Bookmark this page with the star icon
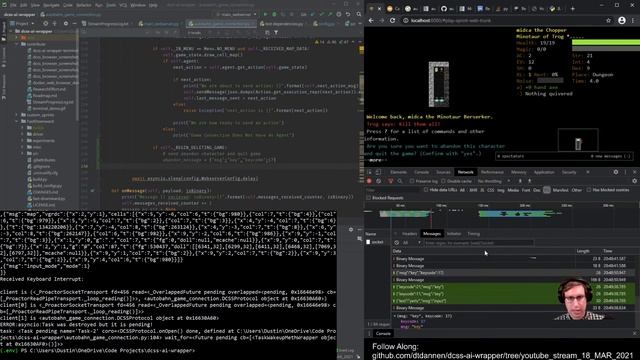The image size is (640, 360). pyautogui.click(x=609, y=20)
